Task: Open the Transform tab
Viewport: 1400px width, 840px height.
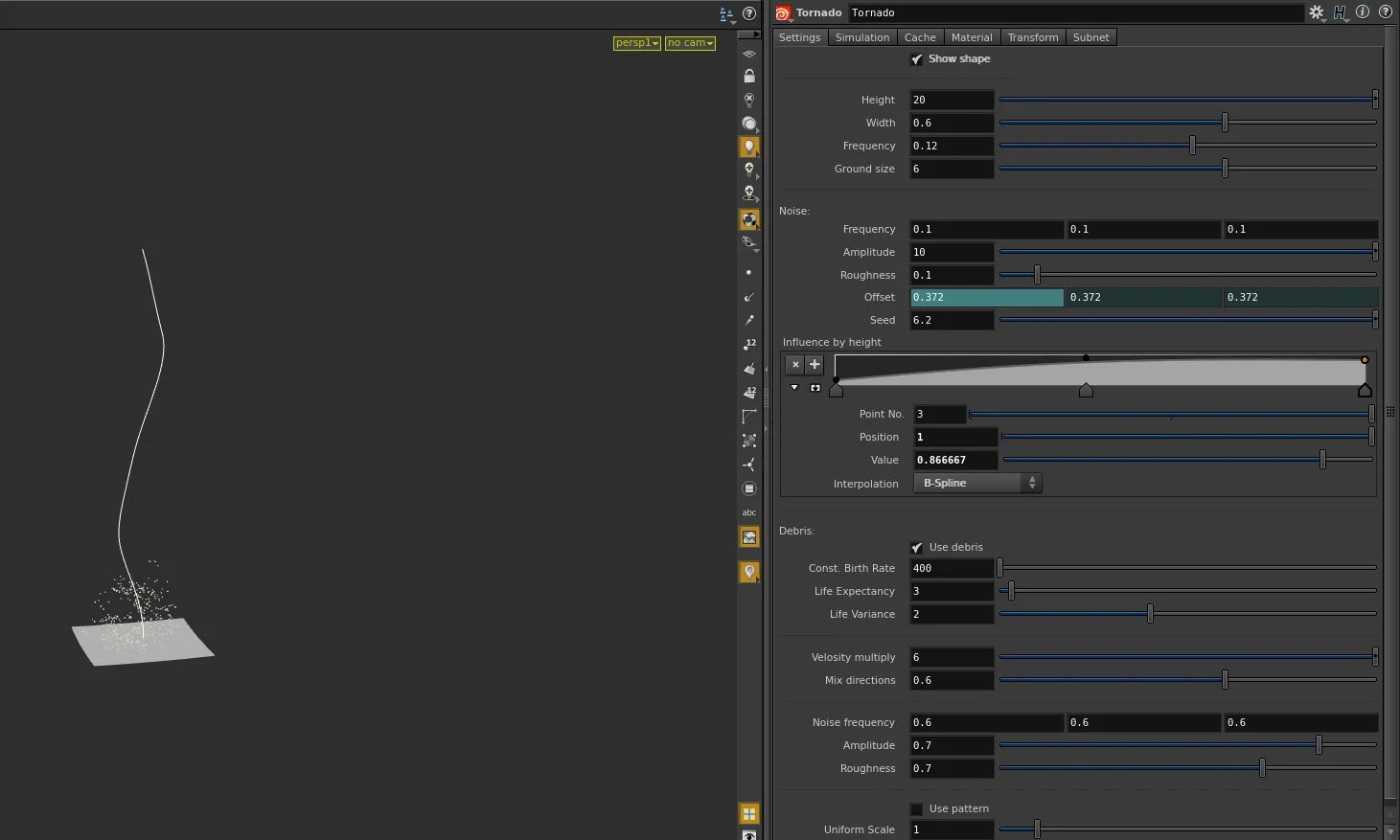Action: [1032, 36]
